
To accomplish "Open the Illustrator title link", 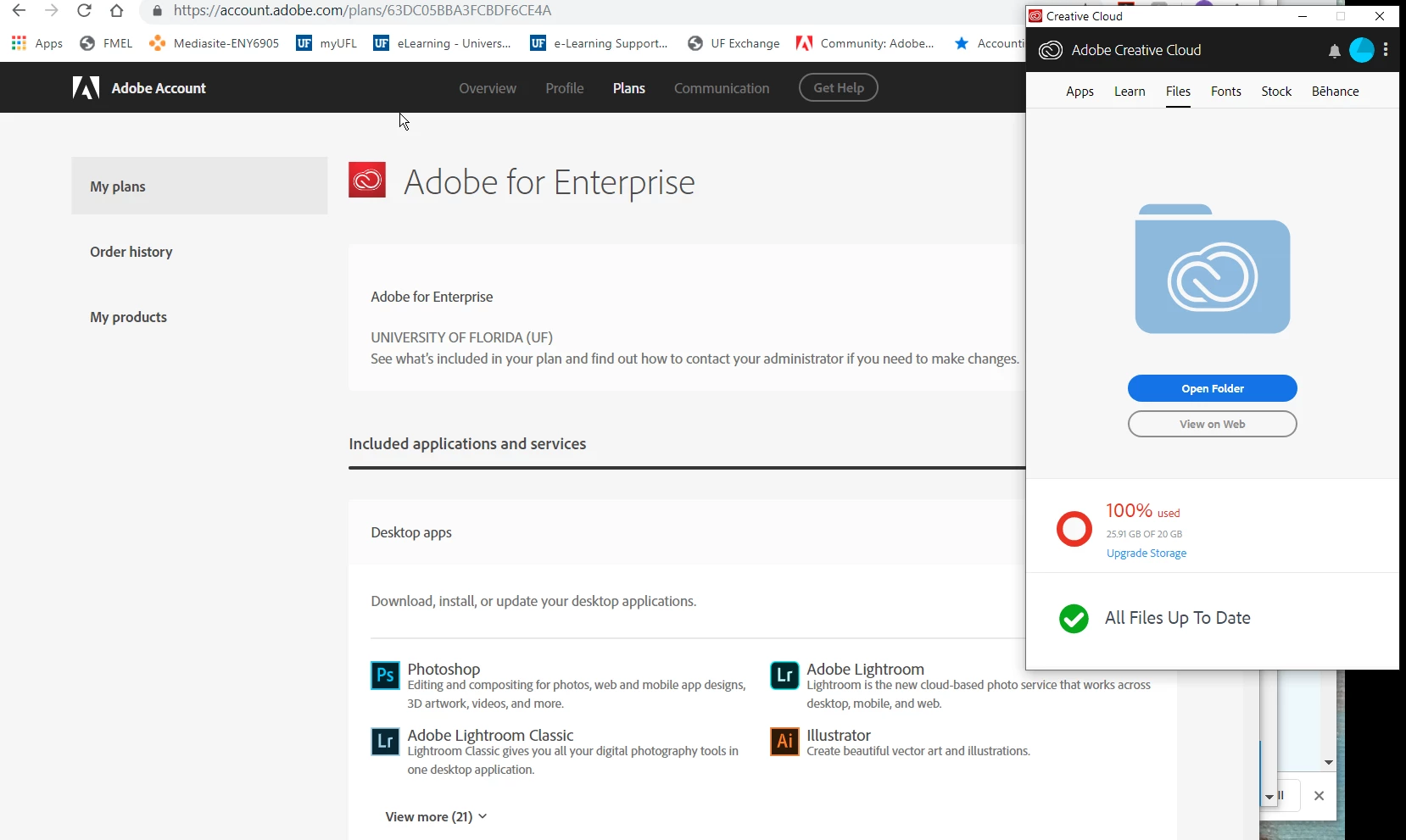I will [x=839, y=735].
